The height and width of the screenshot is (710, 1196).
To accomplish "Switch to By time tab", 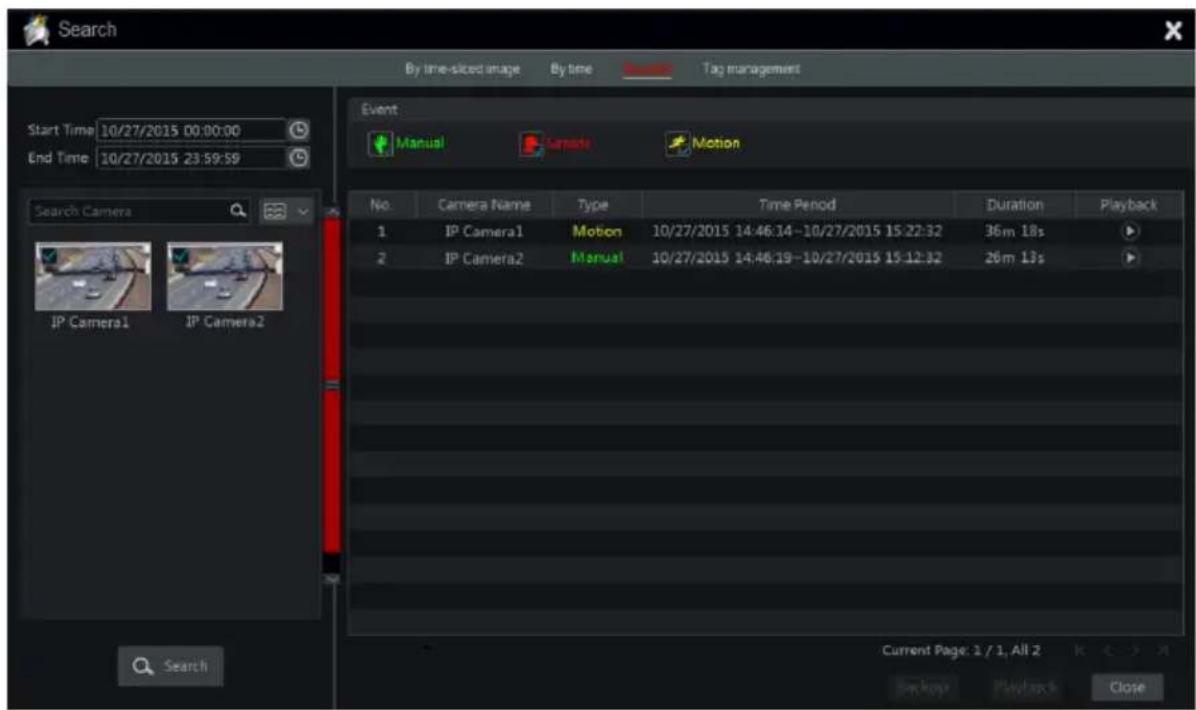I will (x=571, y=69).
